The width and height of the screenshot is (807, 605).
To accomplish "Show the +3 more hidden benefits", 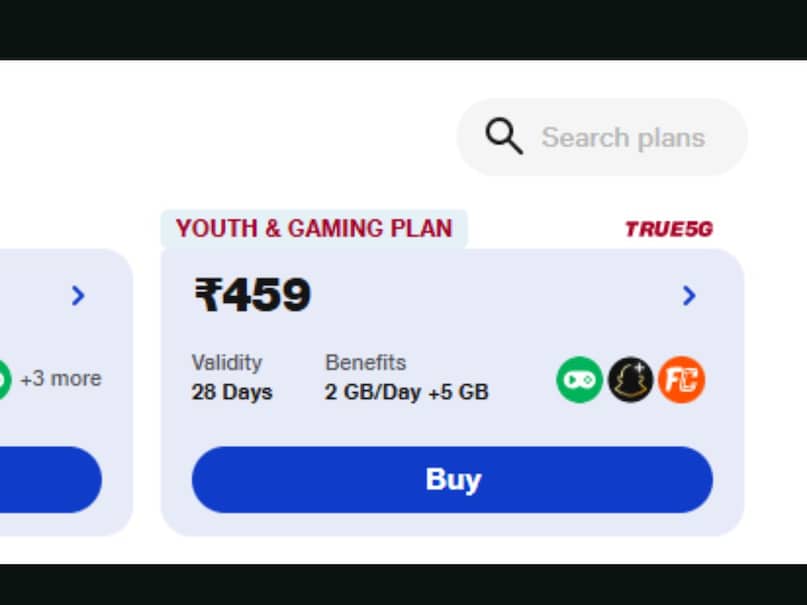I will pyautogui.click(x=60, y=378).
